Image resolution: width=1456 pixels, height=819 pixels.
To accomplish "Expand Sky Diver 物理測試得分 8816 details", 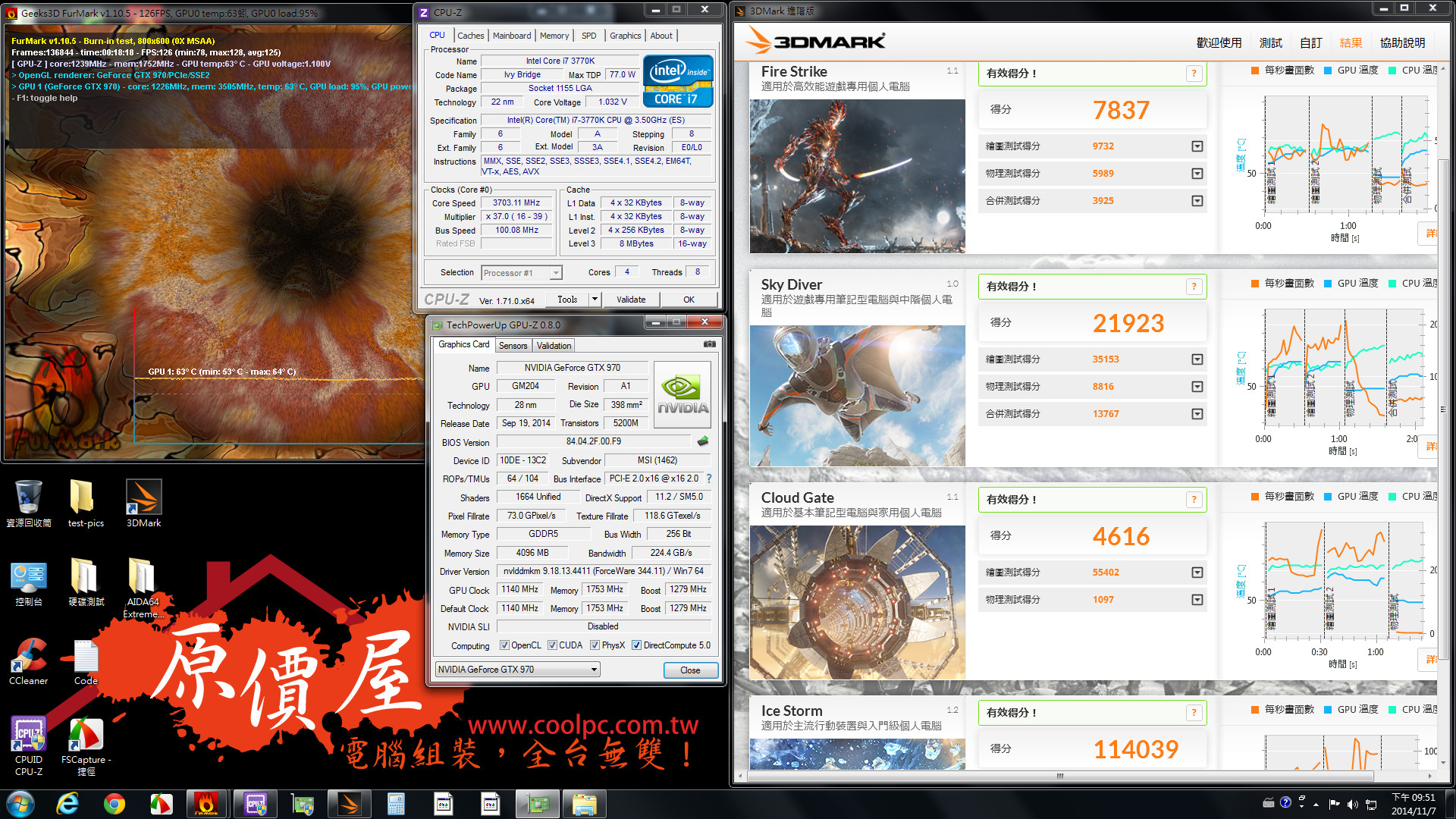I will pos(1197,387).
